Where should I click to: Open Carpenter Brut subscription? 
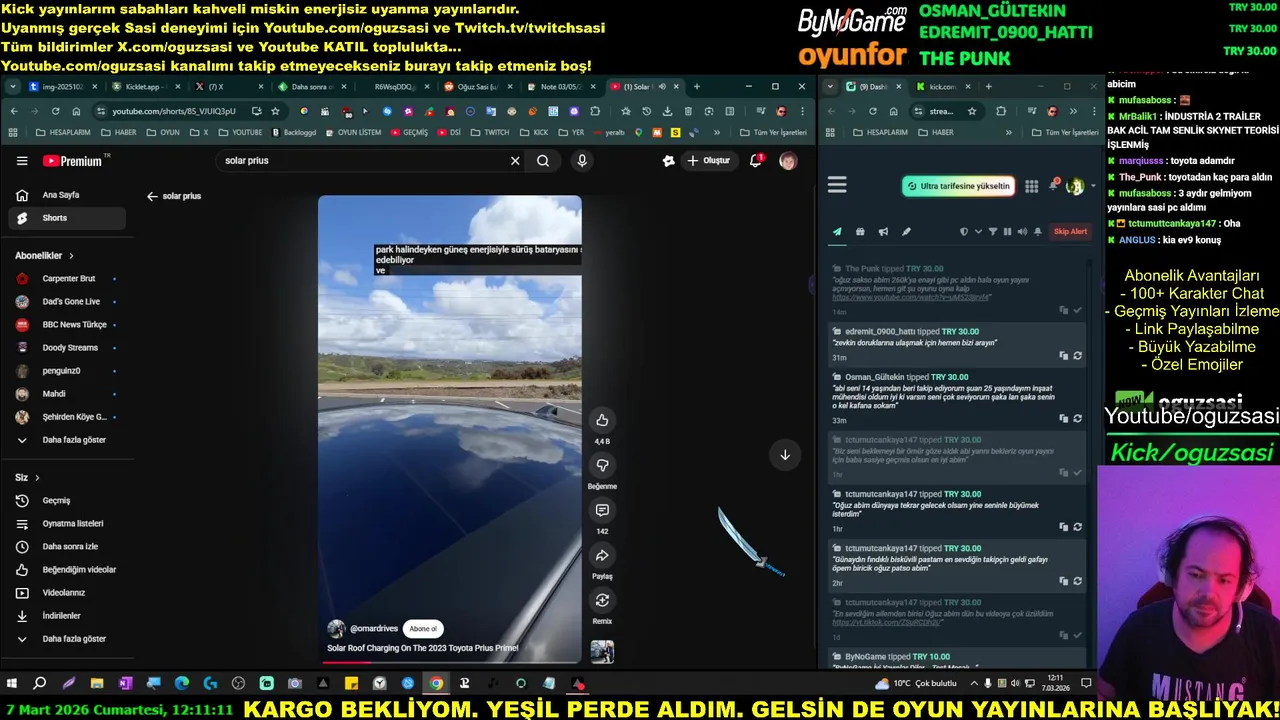[68, 279]
